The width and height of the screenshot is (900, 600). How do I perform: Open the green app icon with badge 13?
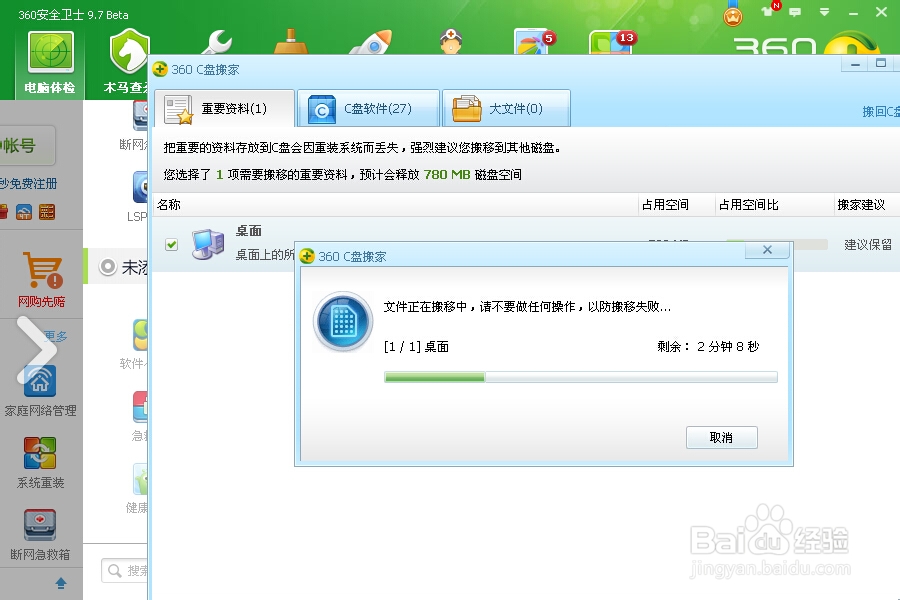613,41
